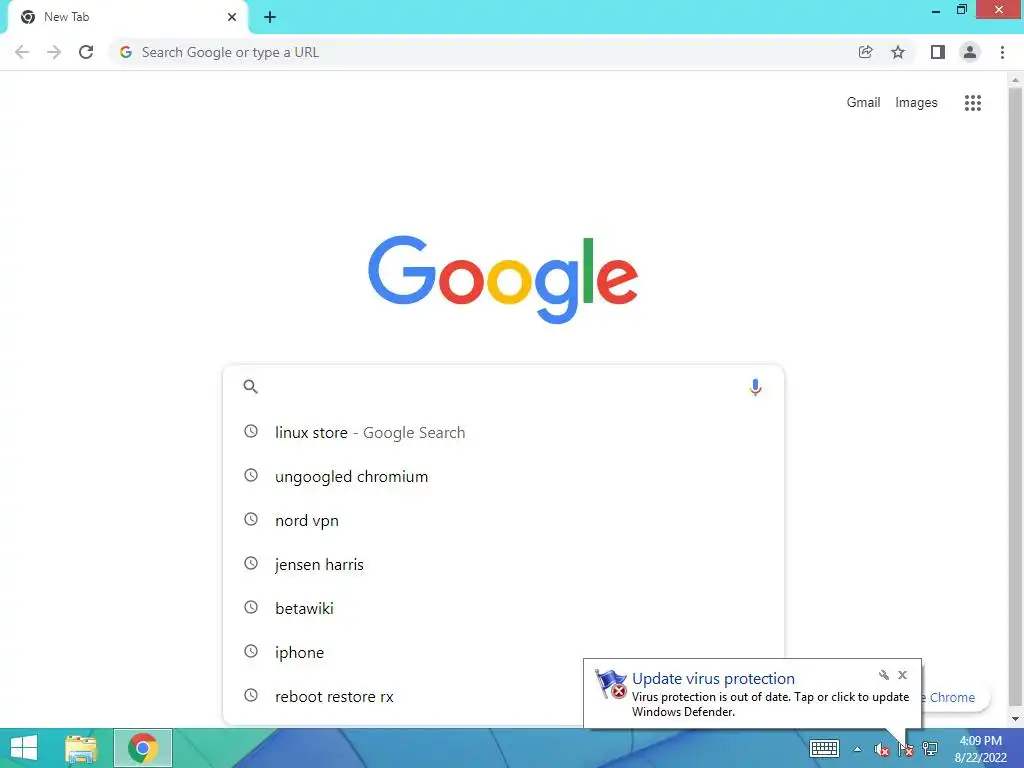The width and height of the screenshot is (1024, 768).
Task: Bookmark this tab with the star icon
Action: click(898, 52)
